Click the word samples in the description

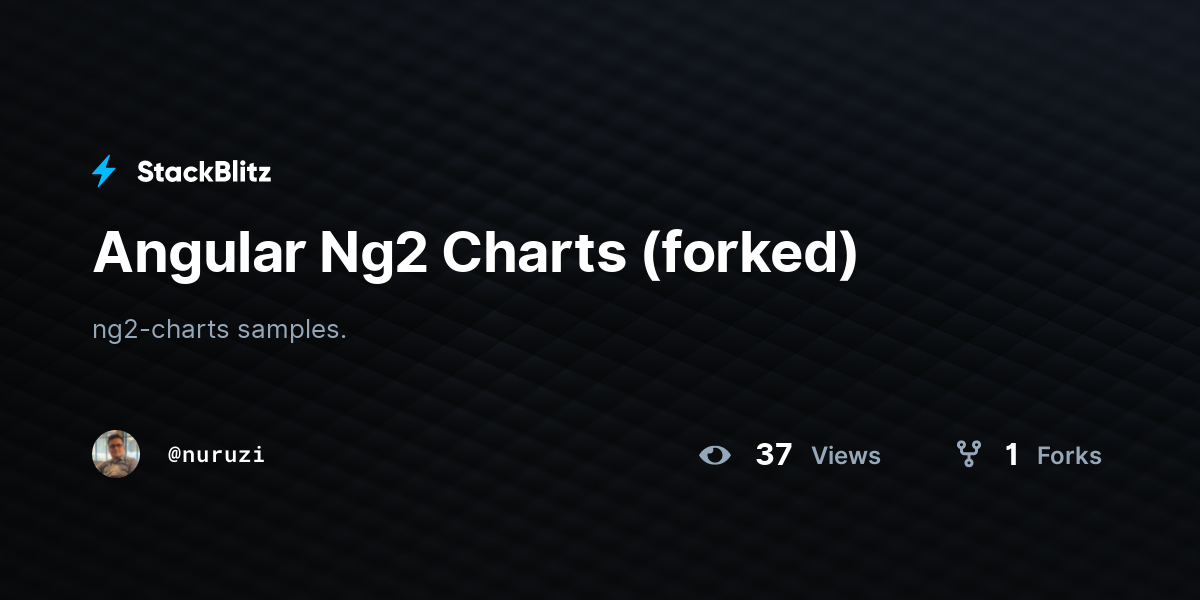292,329
